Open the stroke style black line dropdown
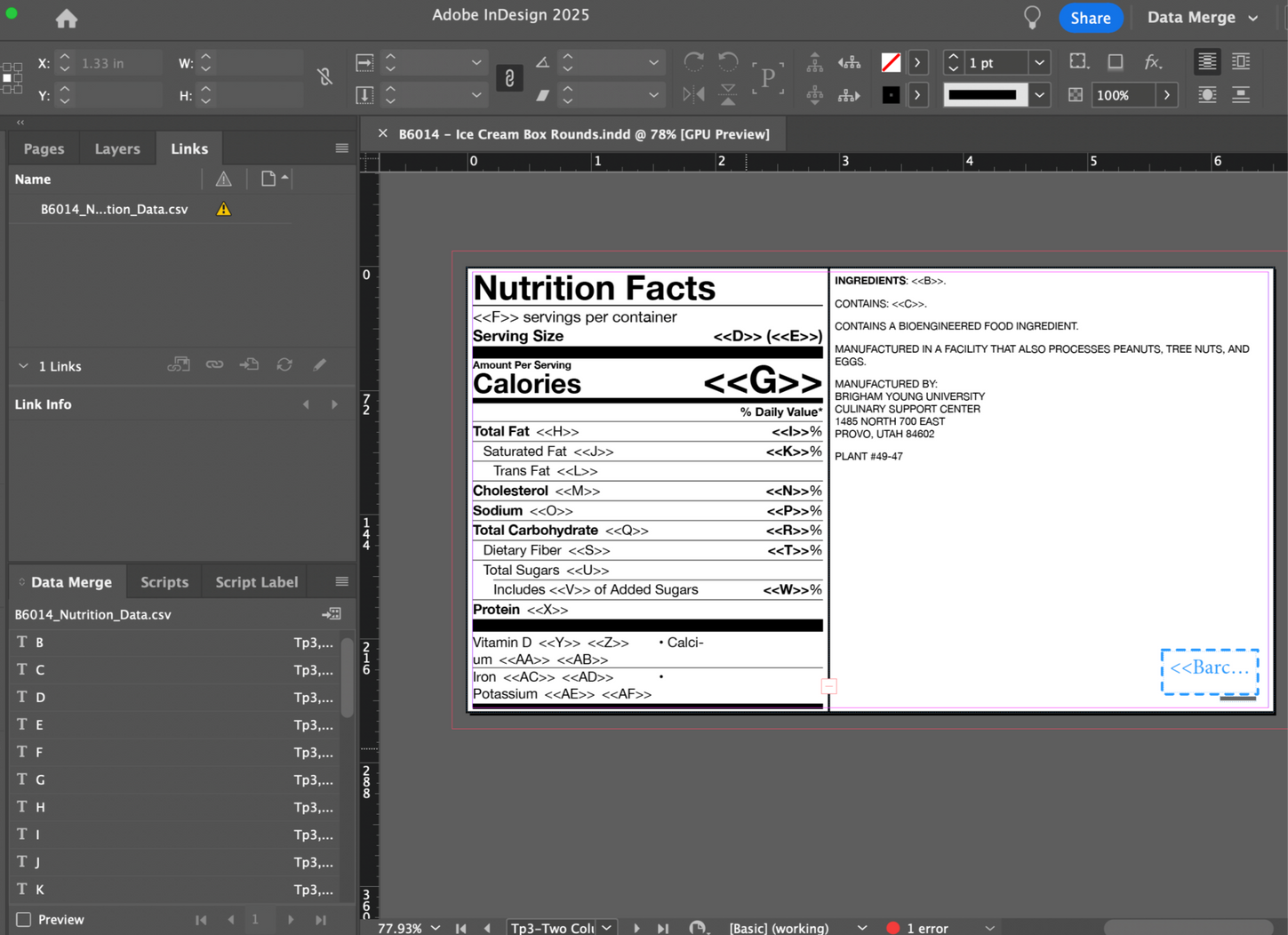Screen dimensions: 1288x935 (1039, 95)
